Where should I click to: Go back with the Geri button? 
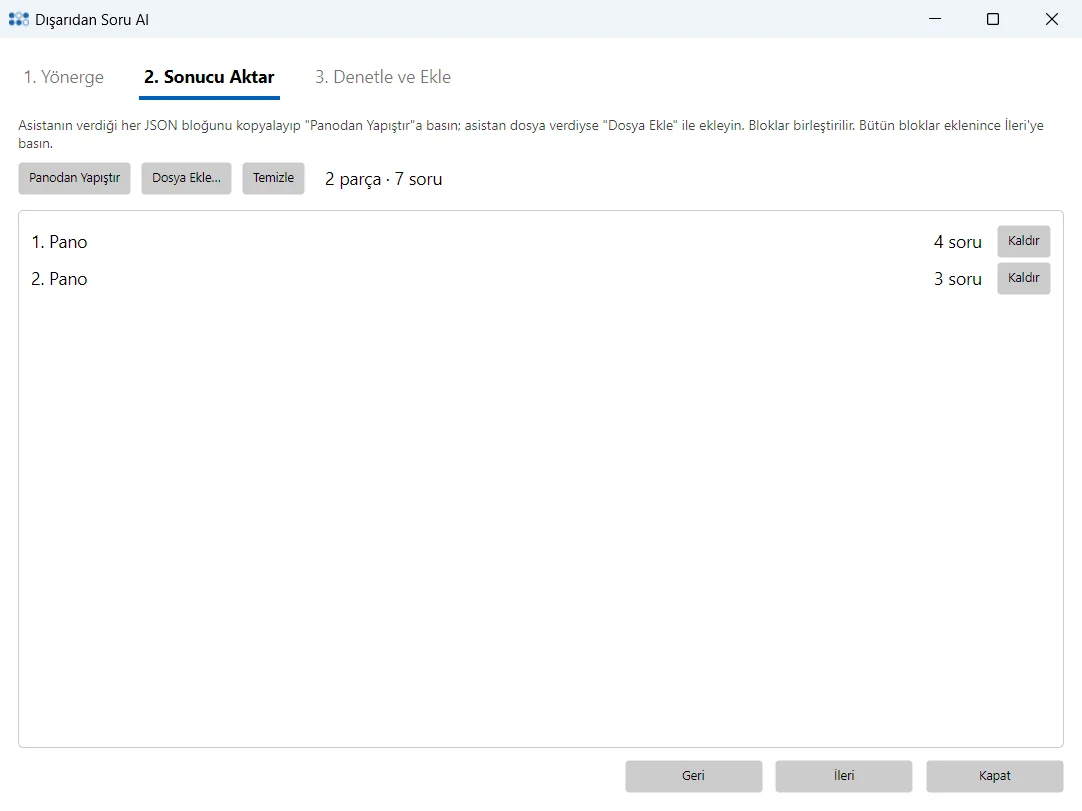pyautogui.click(x=694, y=776)
